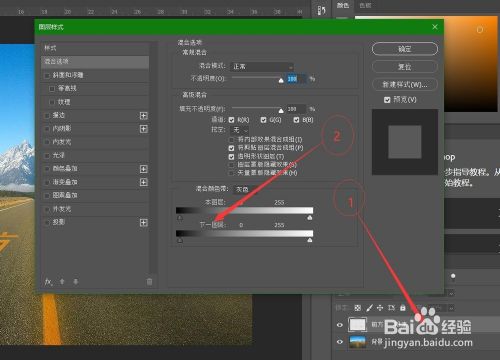Click 本图层 black point slider handle
This screenshot has width=500, height=360.
(x=180, y=218)
